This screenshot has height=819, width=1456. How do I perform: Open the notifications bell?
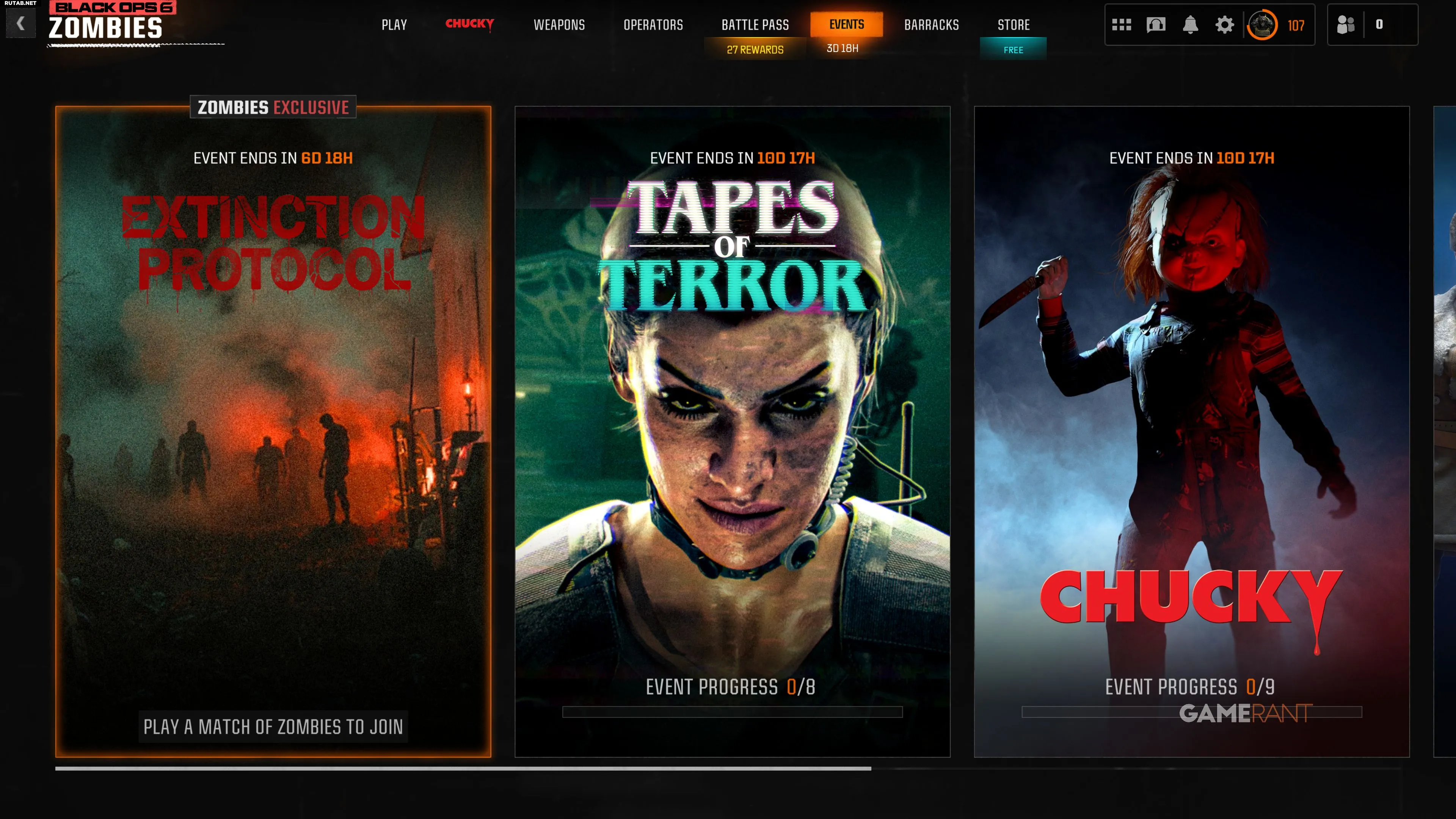point(1190,25)
